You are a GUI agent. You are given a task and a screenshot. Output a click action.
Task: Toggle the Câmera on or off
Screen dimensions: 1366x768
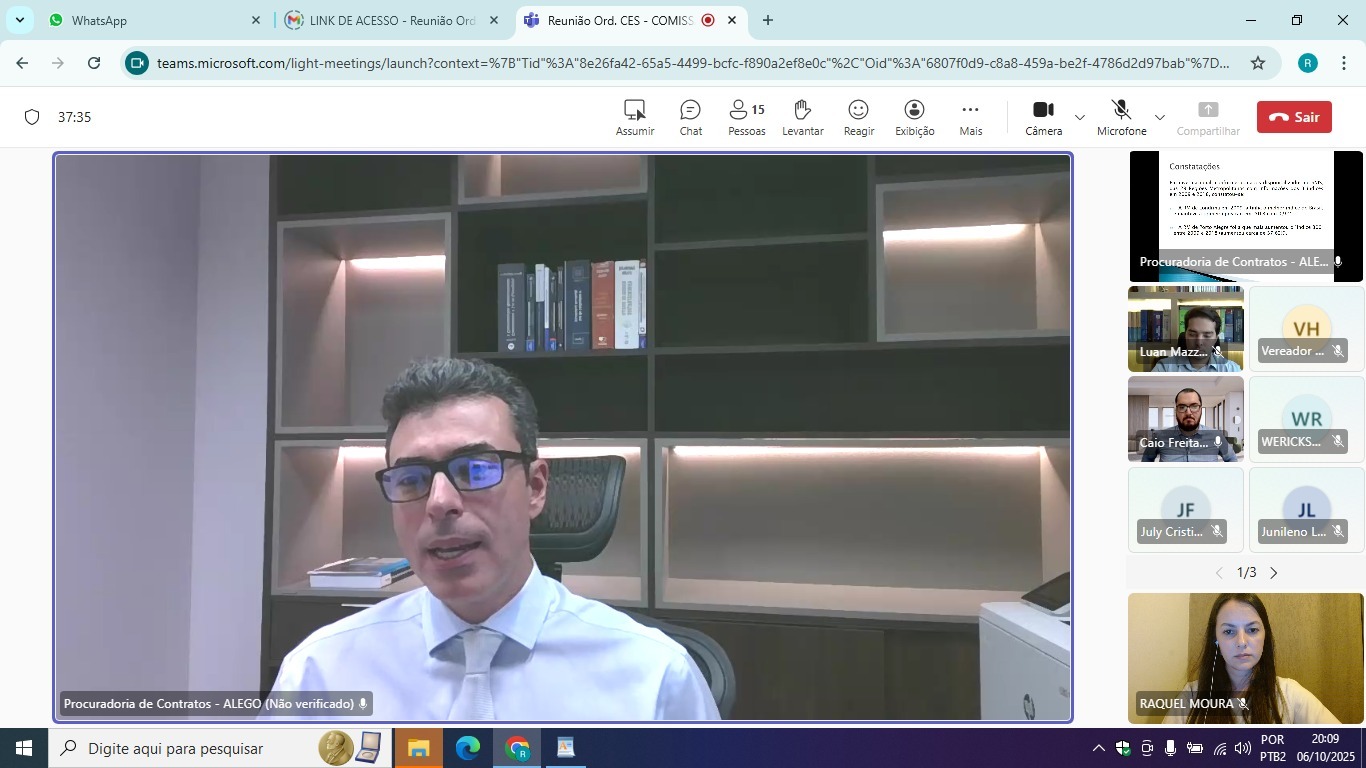pos(1043,116)
